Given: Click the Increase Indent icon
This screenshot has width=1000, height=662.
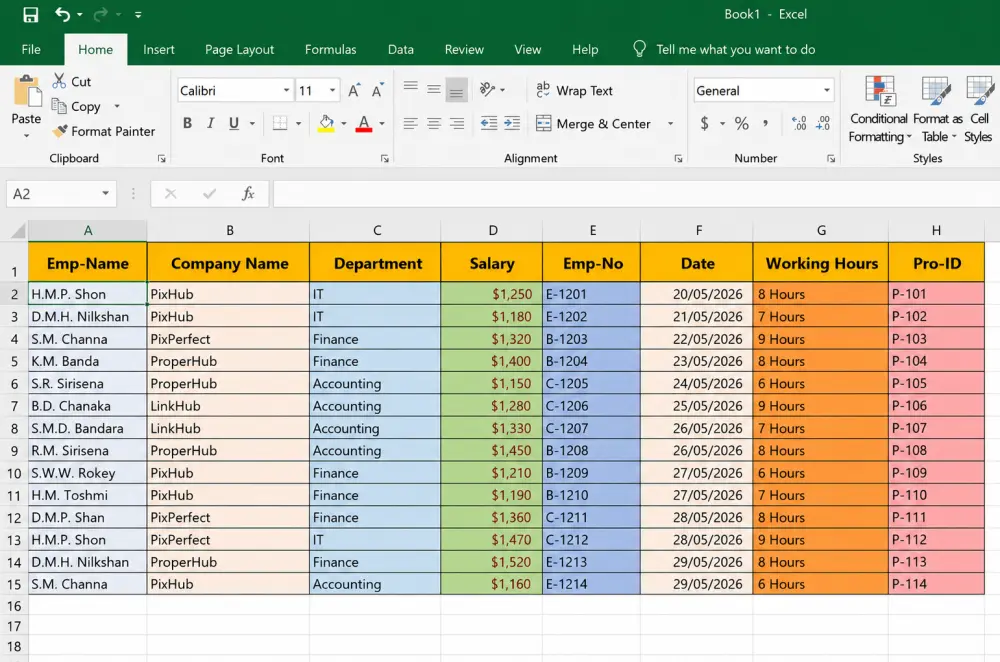Looking at the screenshot, I should [512, 123].
